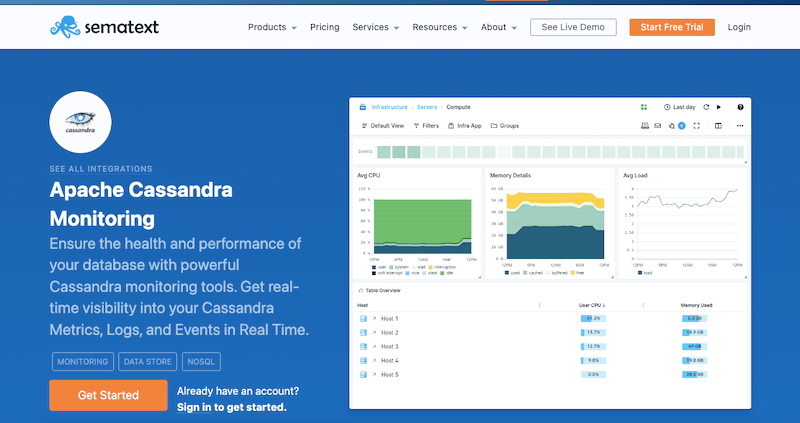This screenshot has height=423, width=800.
Task: Click the Default View list icon
Action: coord(364,126)
